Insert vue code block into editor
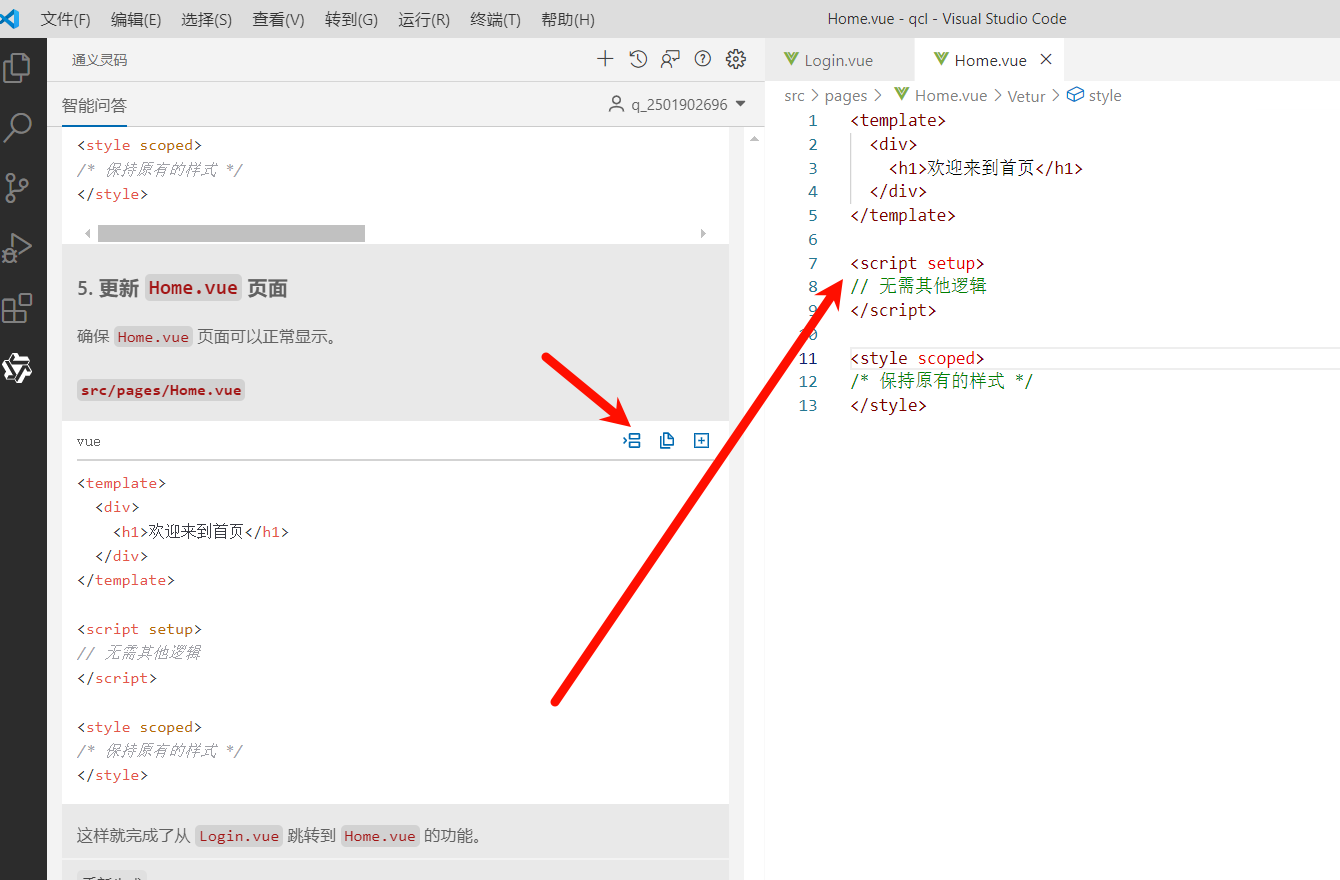This screenshot has width=1340, height=880. coord(632,440)
